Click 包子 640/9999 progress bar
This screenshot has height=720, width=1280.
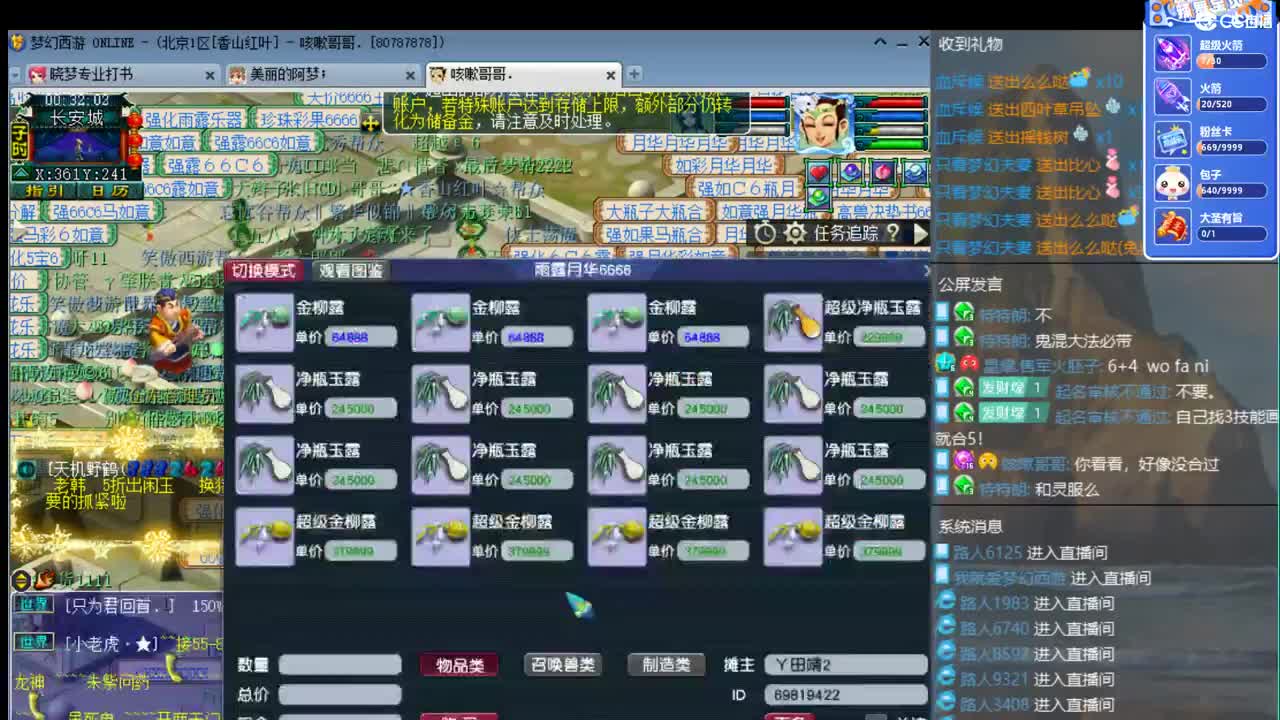pos(1232,190)
